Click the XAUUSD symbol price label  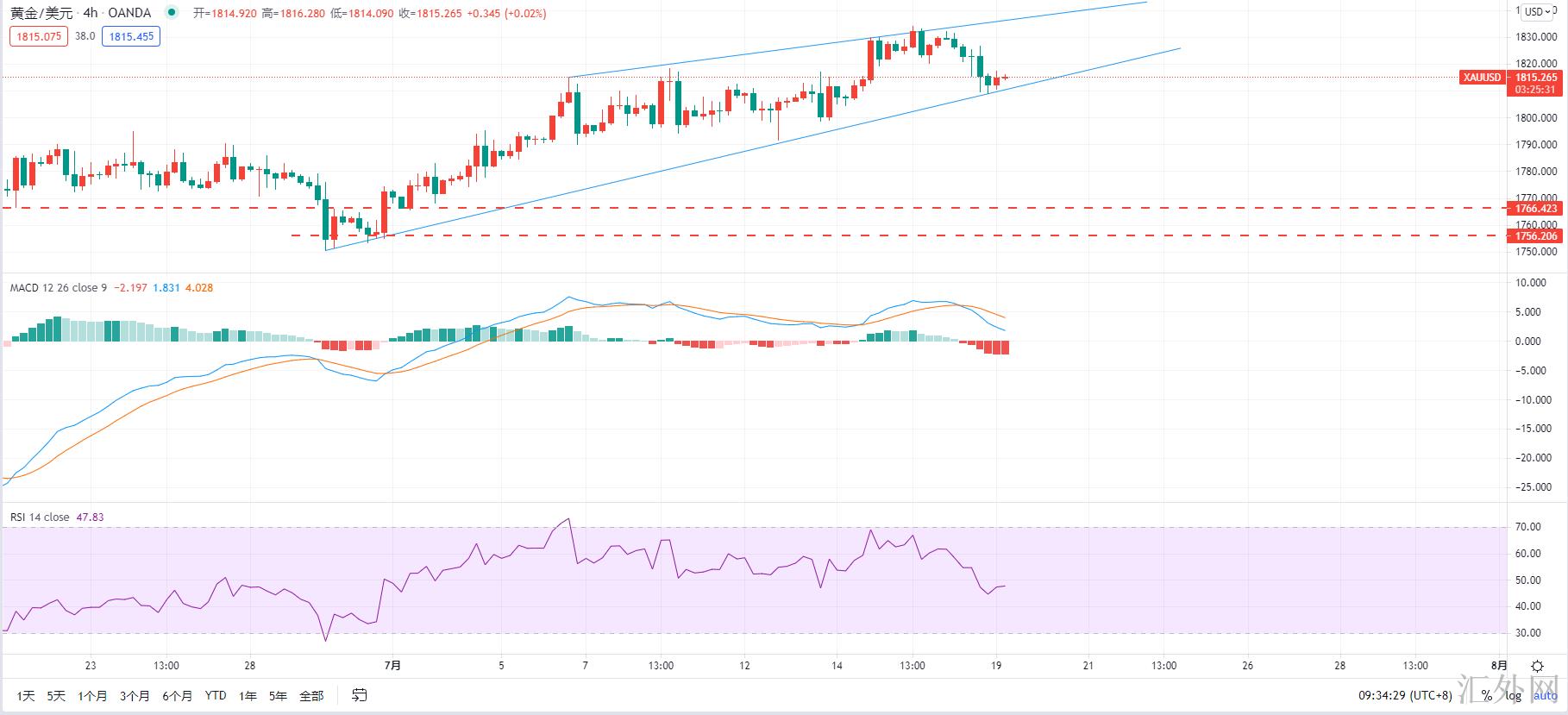click(x=1482, y=78)
